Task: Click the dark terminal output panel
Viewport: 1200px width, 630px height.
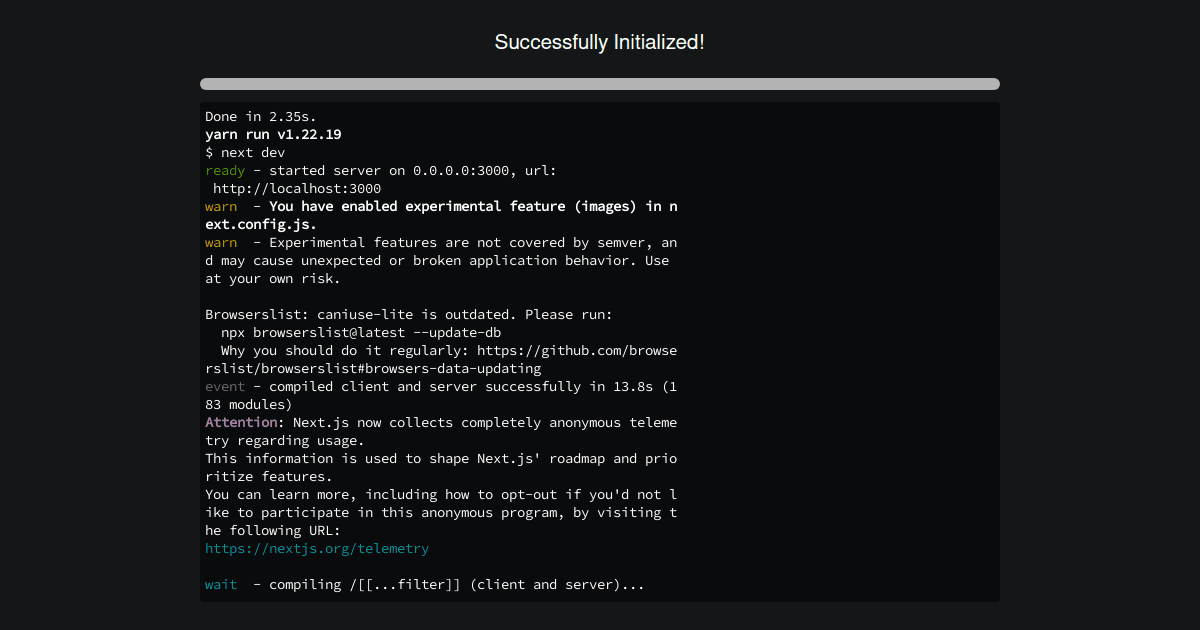Action: pos(850,350)
